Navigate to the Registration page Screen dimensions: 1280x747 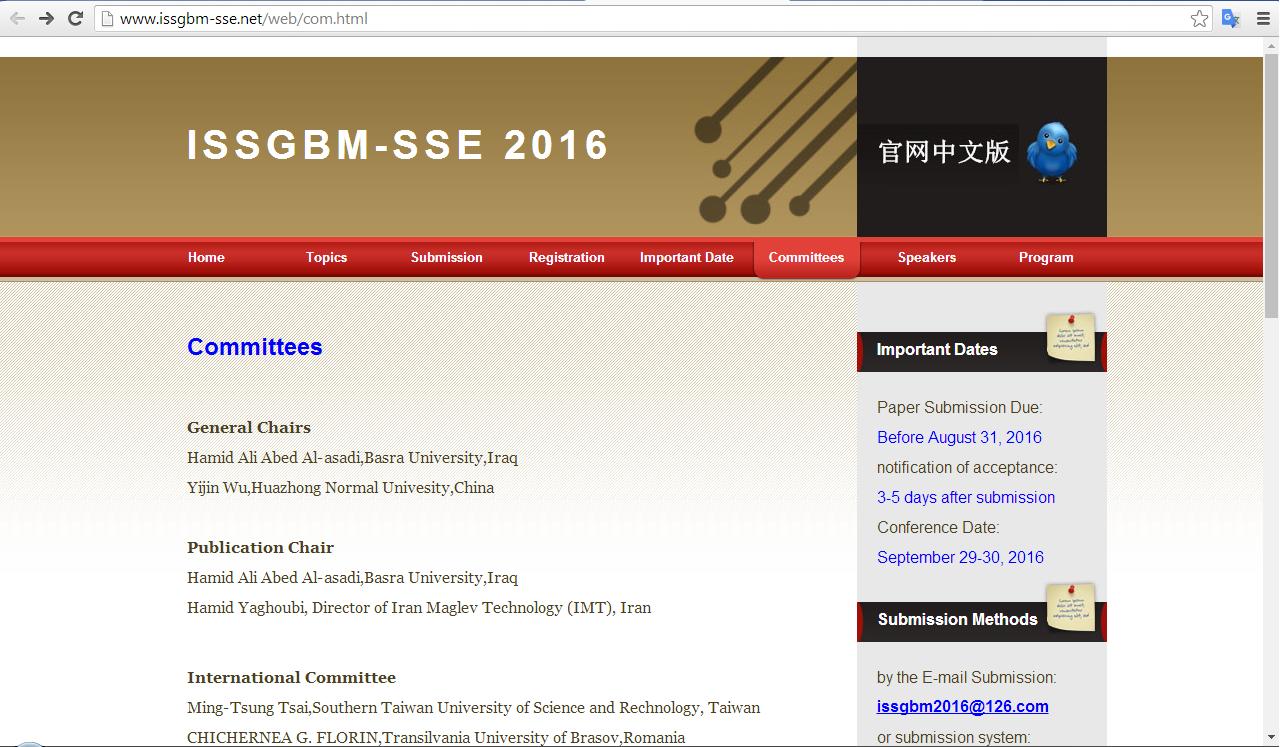(x=566, y=257)
